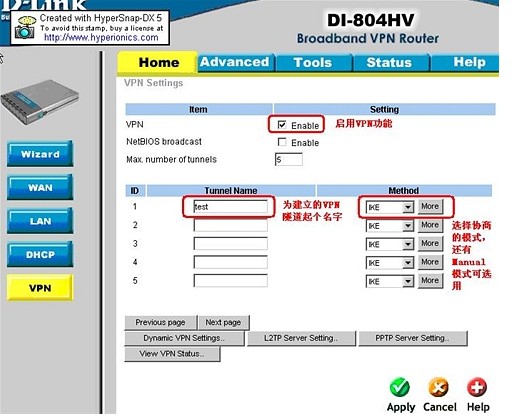
Task: Click the VPN Settings heading text
Action: [x=153, y=83]
